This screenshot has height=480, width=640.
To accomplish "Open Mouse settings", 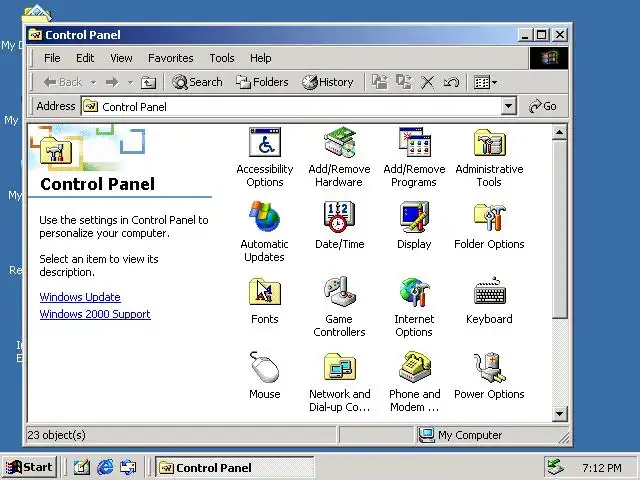I will point(264,376).
